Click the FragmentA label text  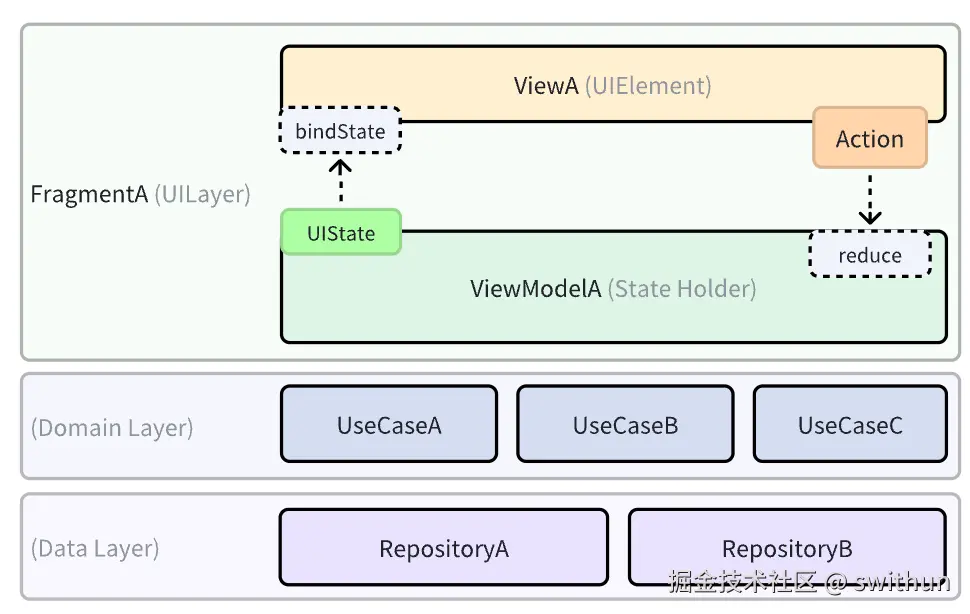tap(89, 194)
